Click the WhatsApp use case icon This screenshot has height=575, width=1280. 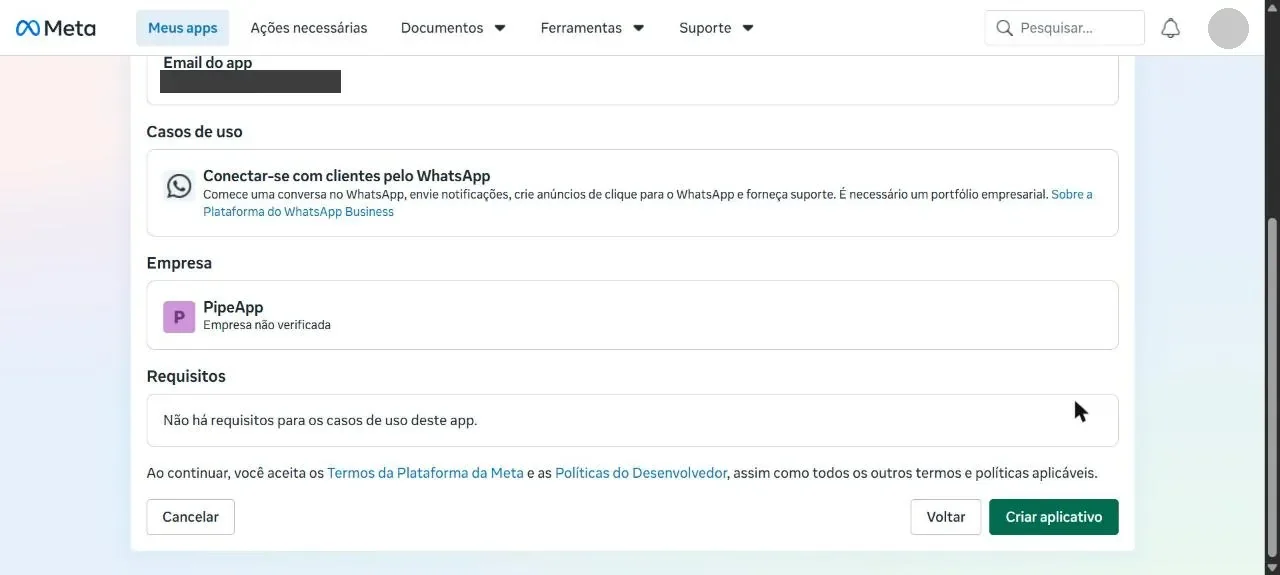click(179, 185)
